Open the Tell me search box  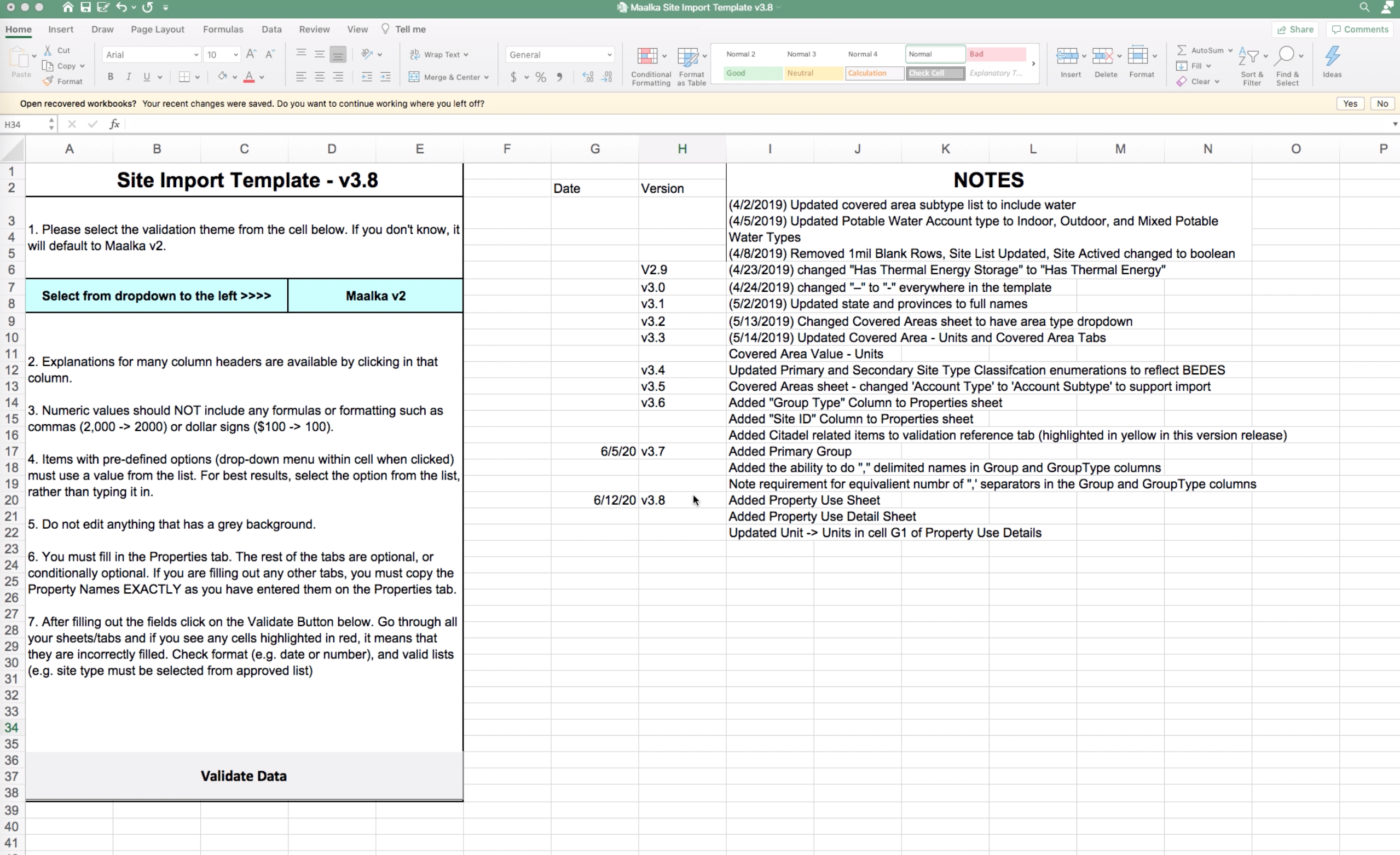[403, 30]
